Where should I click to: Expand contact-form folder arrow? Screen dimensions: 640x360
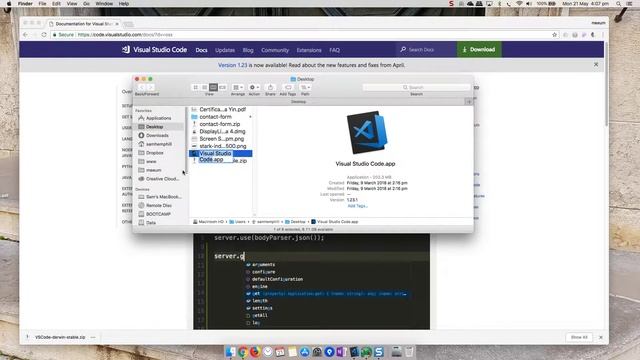tap(250, 117)
